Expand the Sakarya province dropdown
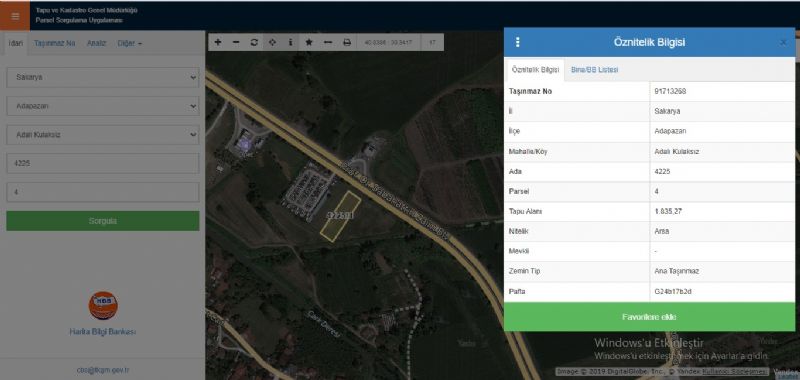 tap(103, 78)
